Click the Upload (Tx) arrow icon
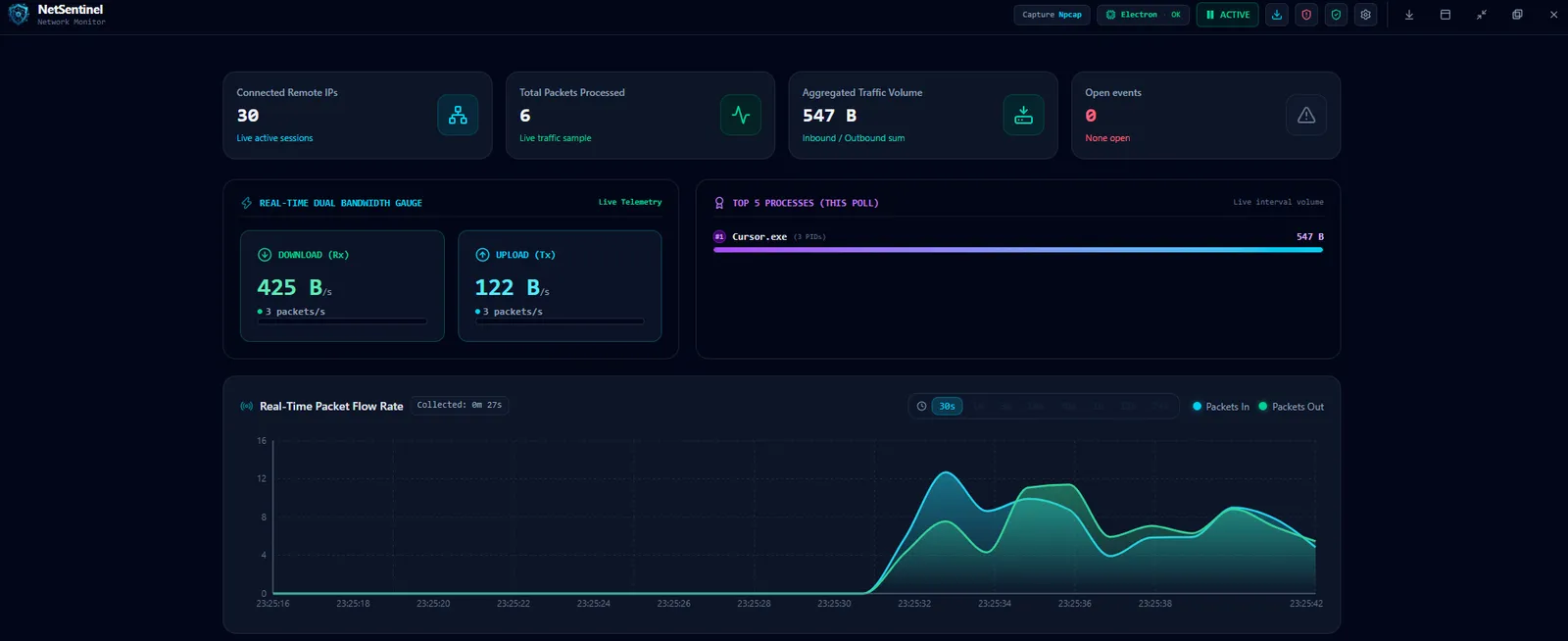Viewport: 1568px width, 641px height. pyautogui.click(x=482, y=255)
